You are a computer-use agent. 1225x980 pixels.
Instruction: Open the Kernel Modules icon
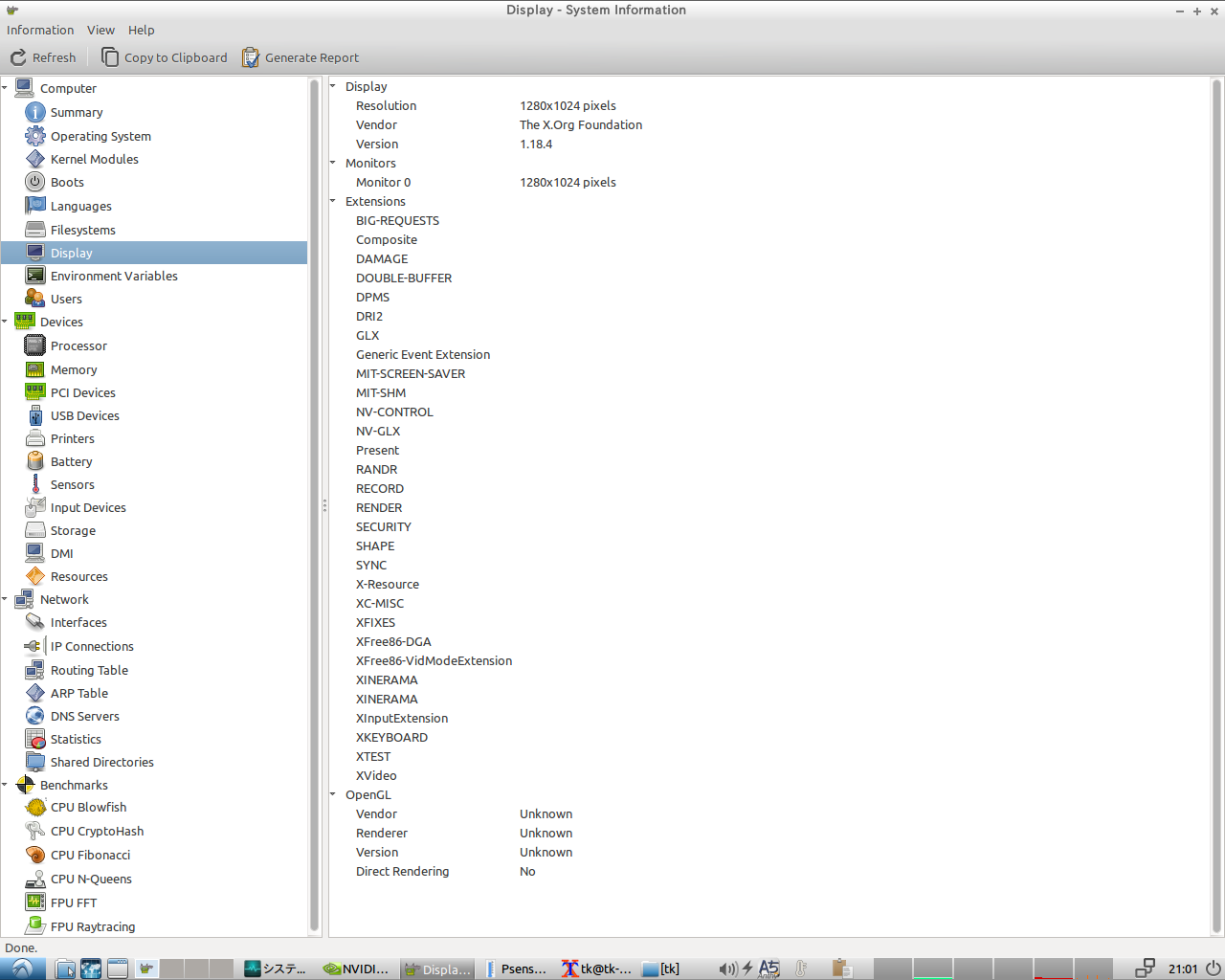click(x=34, y=159)
